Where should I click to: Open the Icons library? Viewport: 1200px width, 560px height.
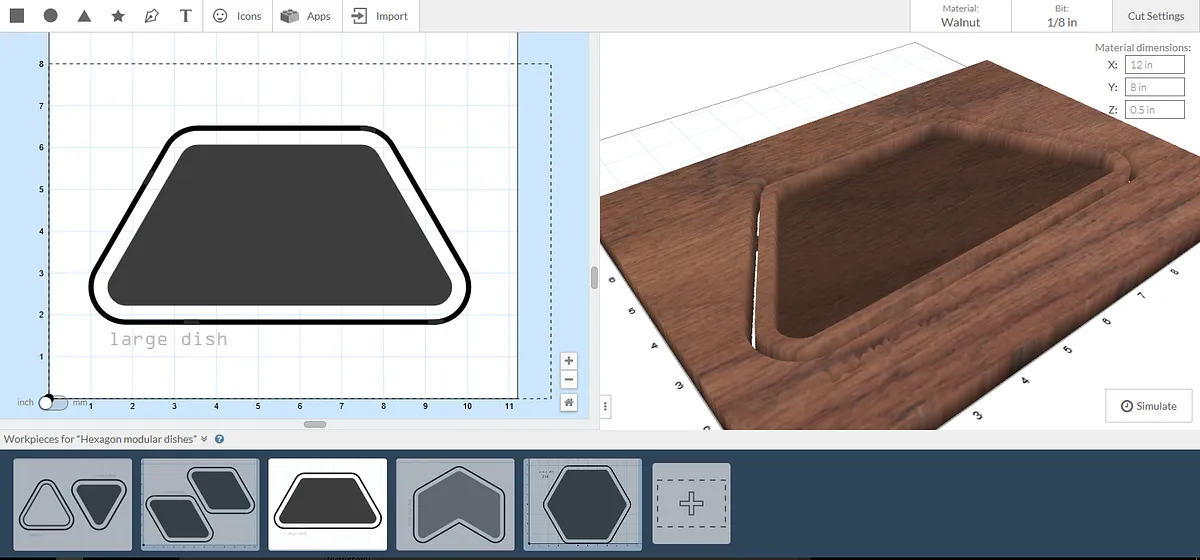click(237, 16)
